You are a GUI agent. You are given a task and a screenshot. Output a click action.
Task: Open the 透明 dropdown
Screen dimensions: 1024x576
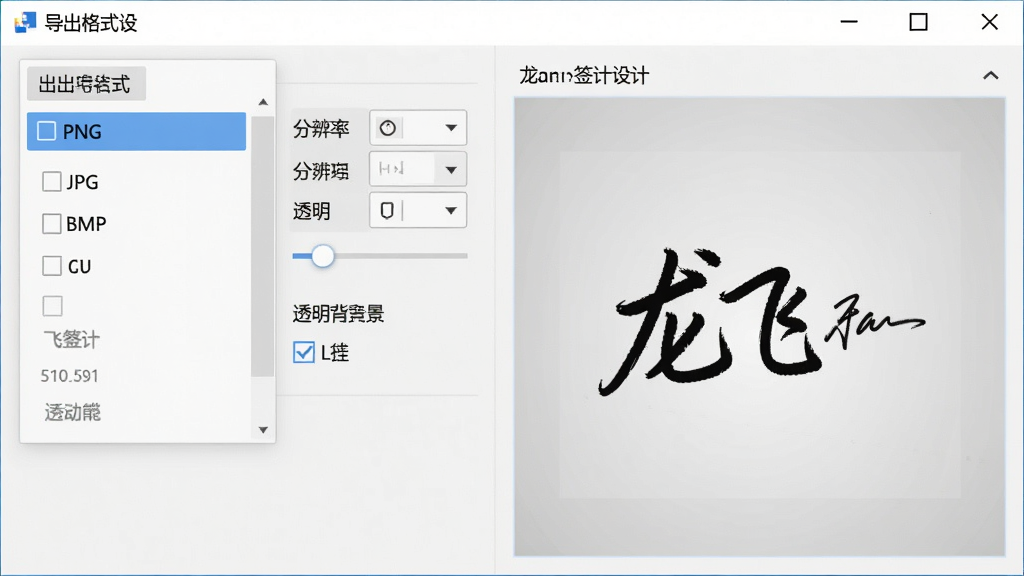[x=418, y=210]
